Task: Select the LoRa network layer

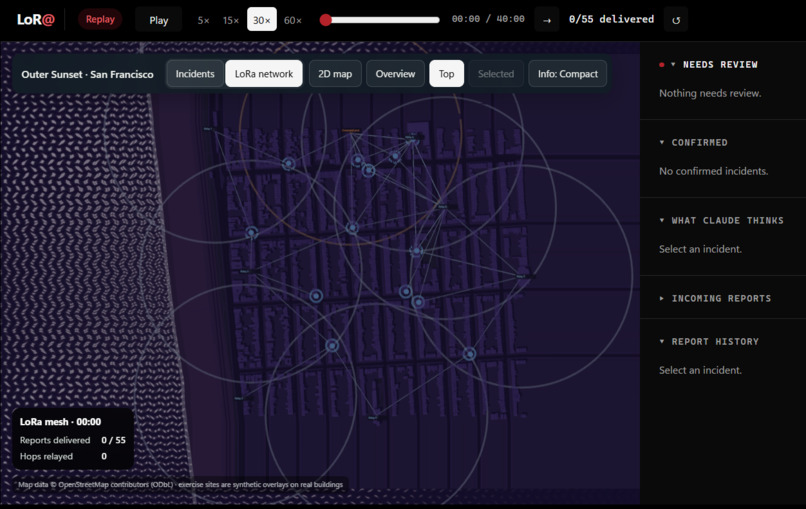Action: 264,74
